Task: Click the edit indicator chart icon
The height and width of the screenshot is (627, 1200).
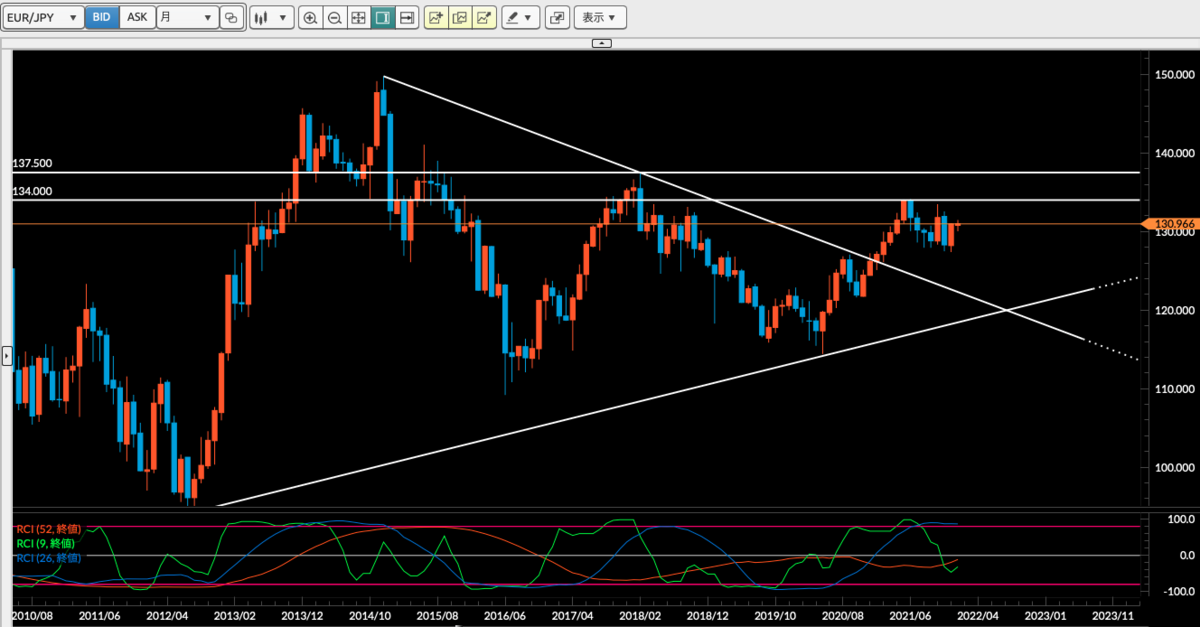Action: point(460,17)
